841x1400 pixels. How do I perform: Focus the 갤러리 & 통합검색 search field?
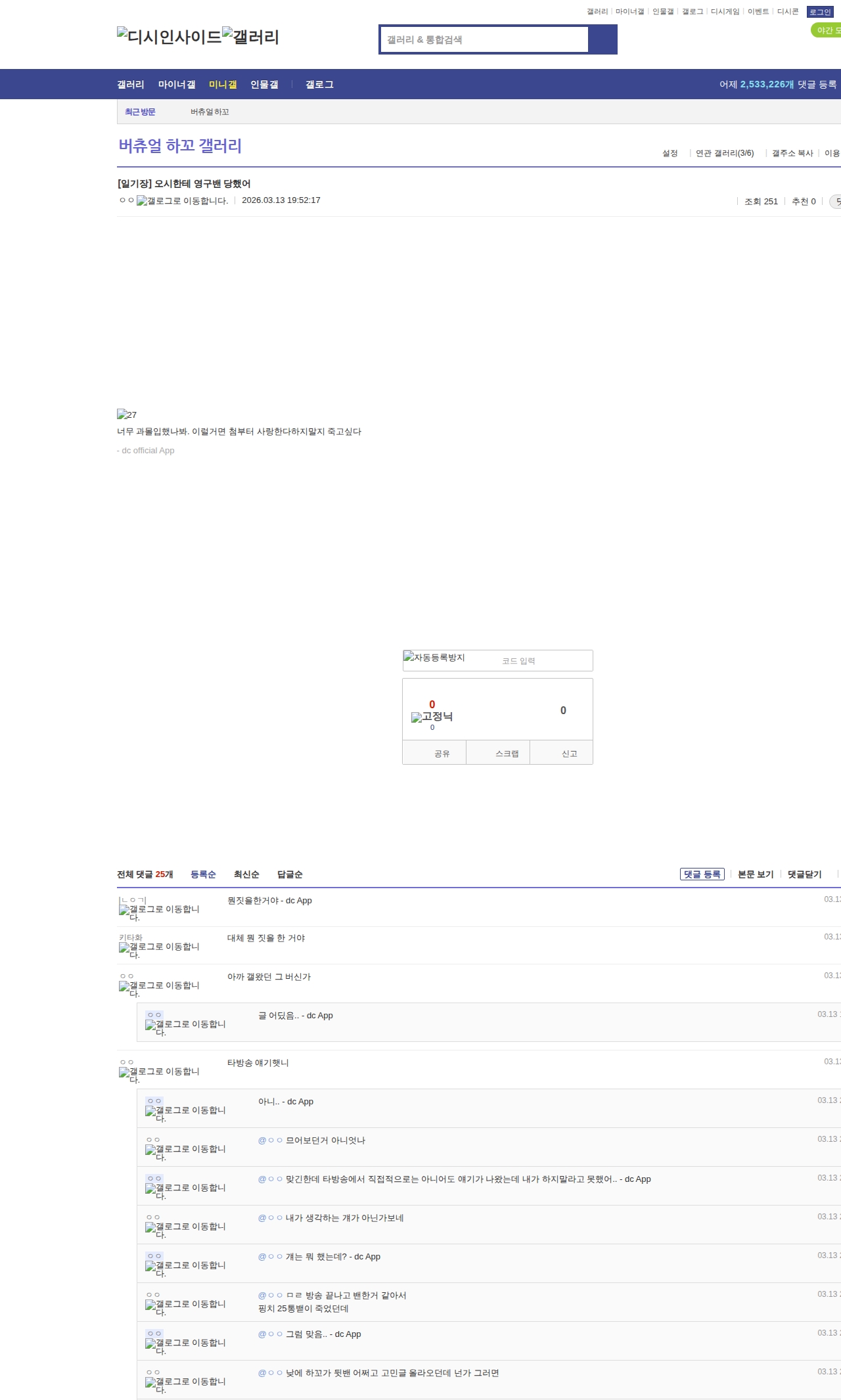point(484,39)
